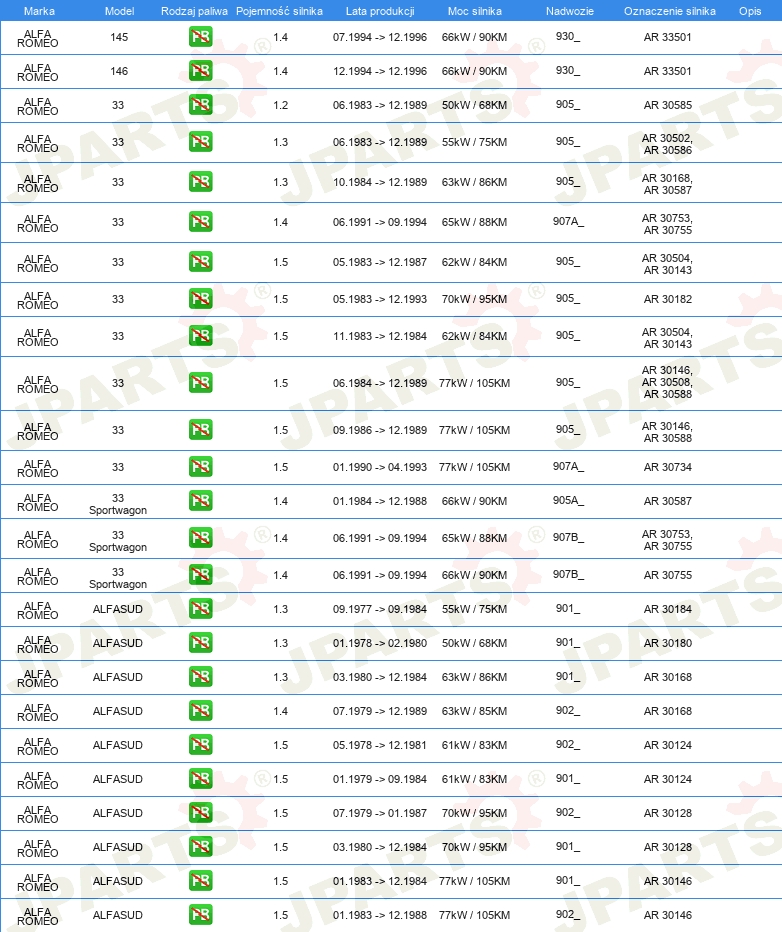Select the power cell '63kW / 85KM'

pyautogui.click(x=474, y=710)
